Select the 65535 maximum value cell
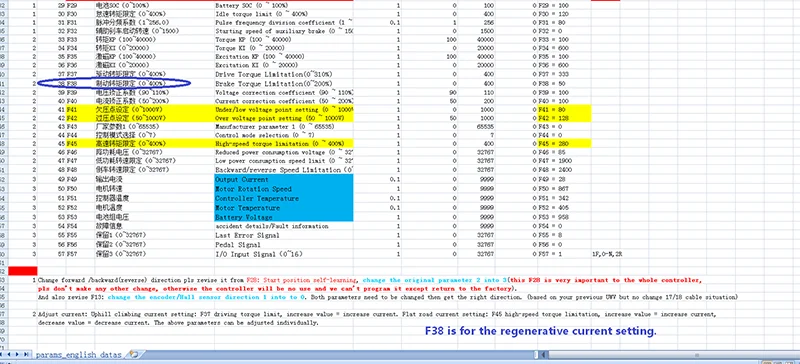The height and width of the screenshot is (364, 800). click(x=477, y=127)
